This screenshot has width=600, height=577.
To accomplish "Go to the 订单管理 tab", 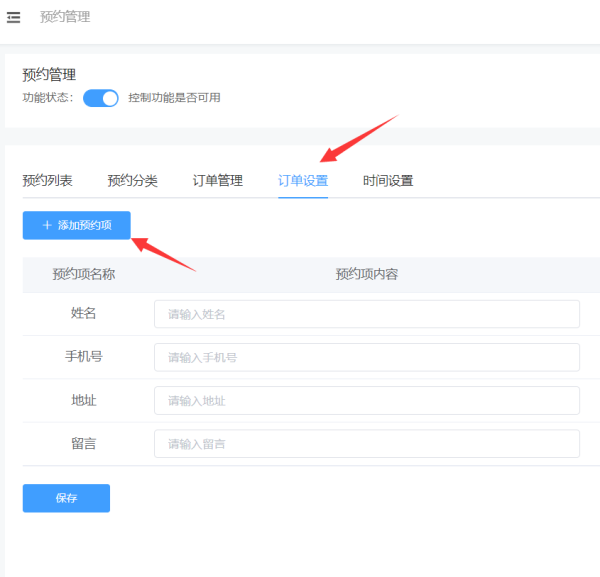I will point(218,181).
